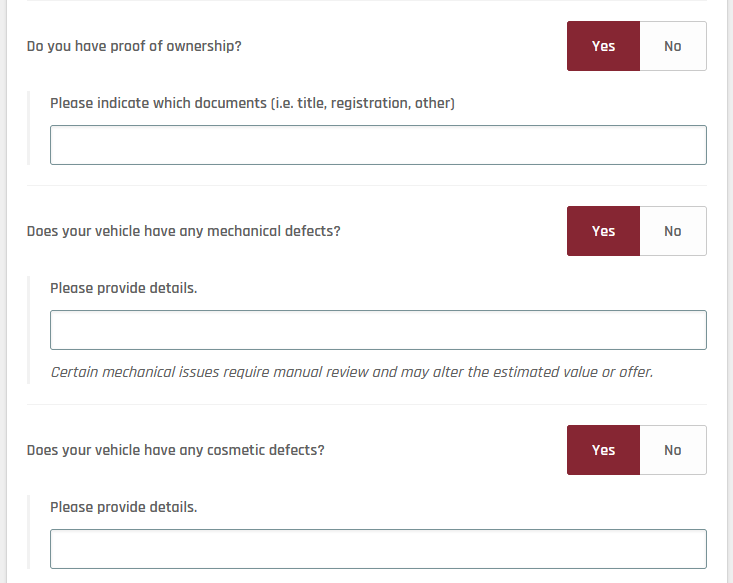Click the cosmetic defects question text
This screenshot has height=583, width=733.
pyautogui.click(x=175, y=450)
